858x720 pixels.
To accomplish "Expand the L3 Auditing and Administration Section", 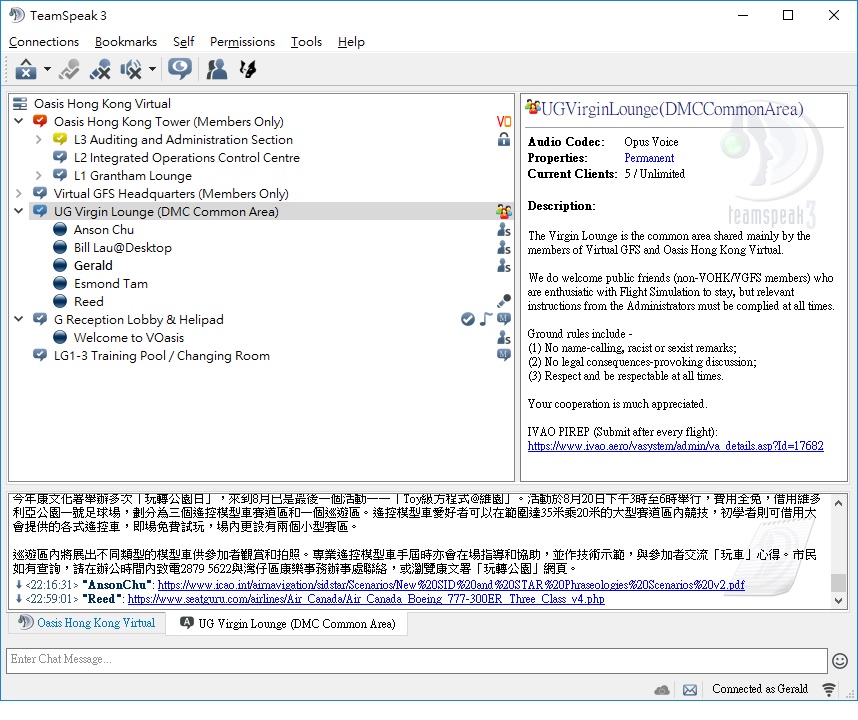I will click(39, 140).
